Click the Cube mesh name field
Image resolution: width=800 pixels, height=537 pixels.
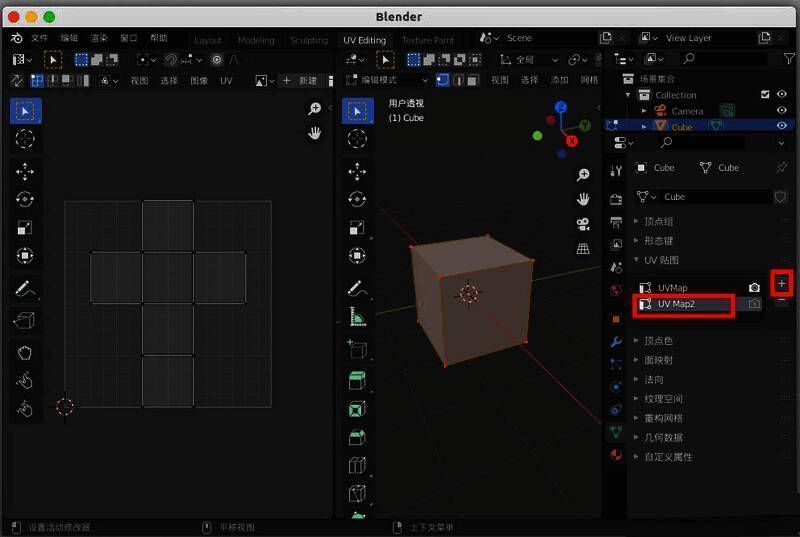[x=716, y=197]
